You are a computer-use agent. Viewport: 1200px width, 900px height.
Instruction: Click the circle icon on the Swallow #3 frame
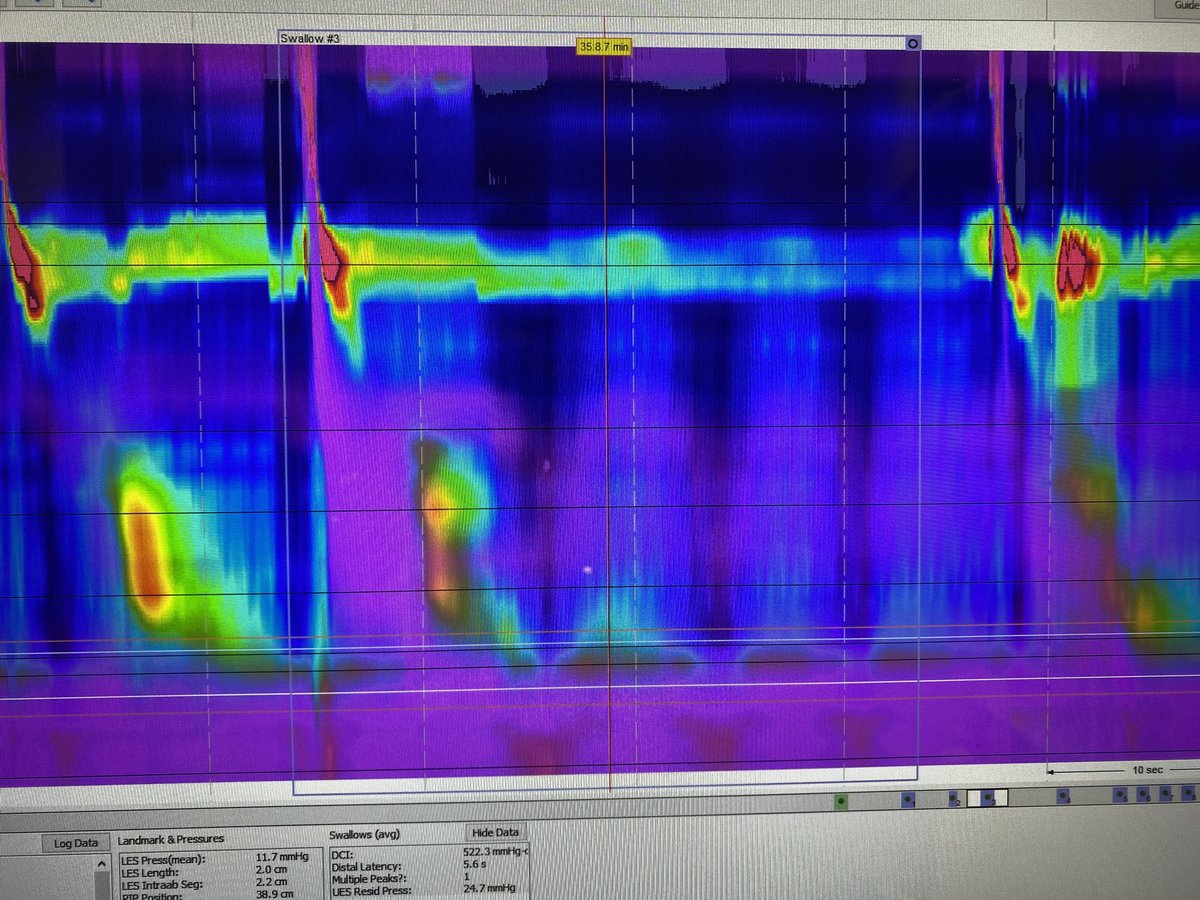click(x=912, y=43)
